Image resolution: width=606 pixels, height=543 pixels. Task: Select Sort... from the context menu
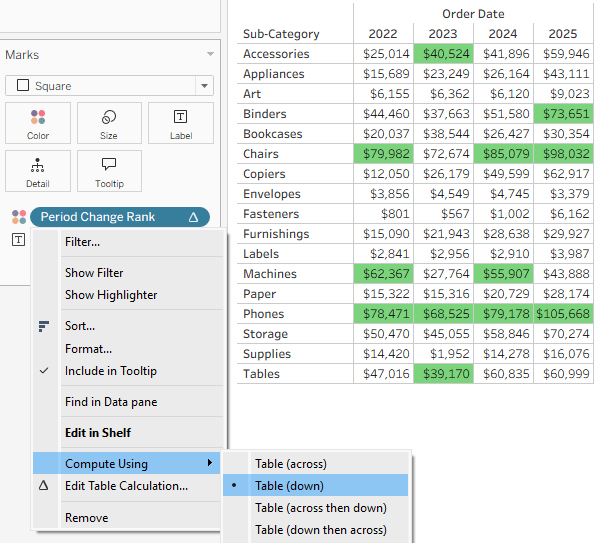click(79, 326)
